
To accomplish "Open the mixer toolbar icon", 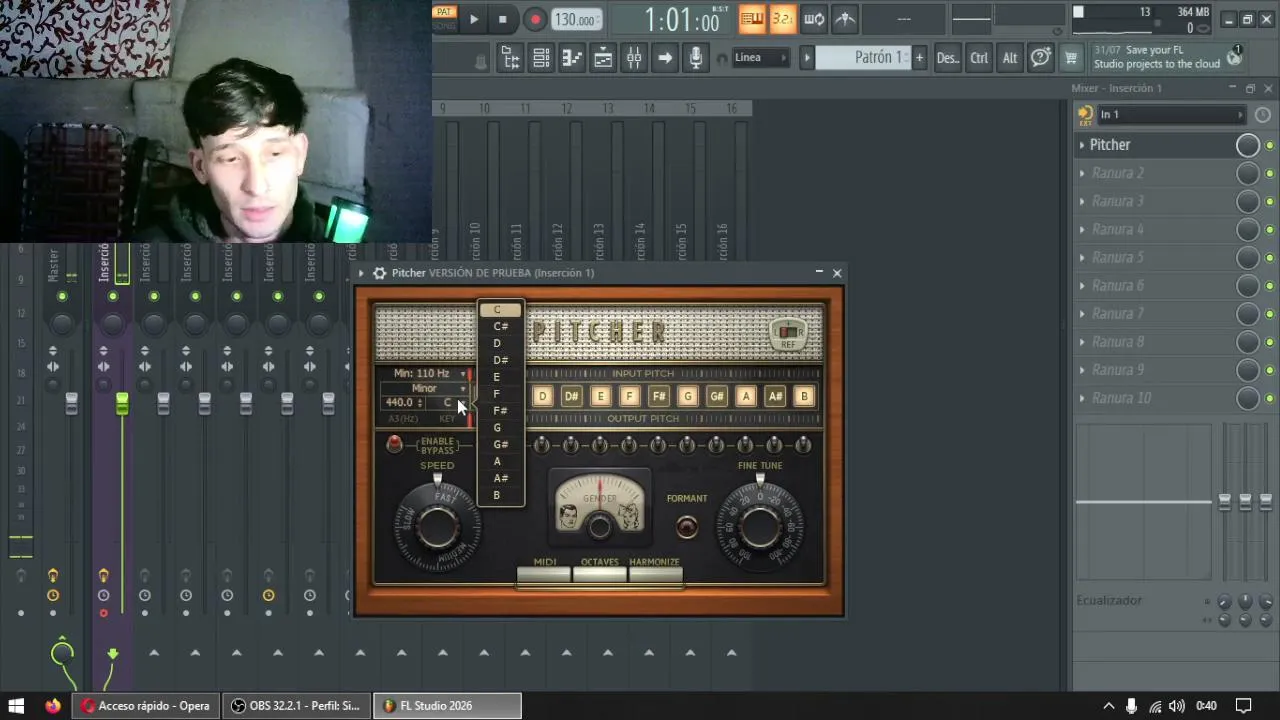I will 634,58.
